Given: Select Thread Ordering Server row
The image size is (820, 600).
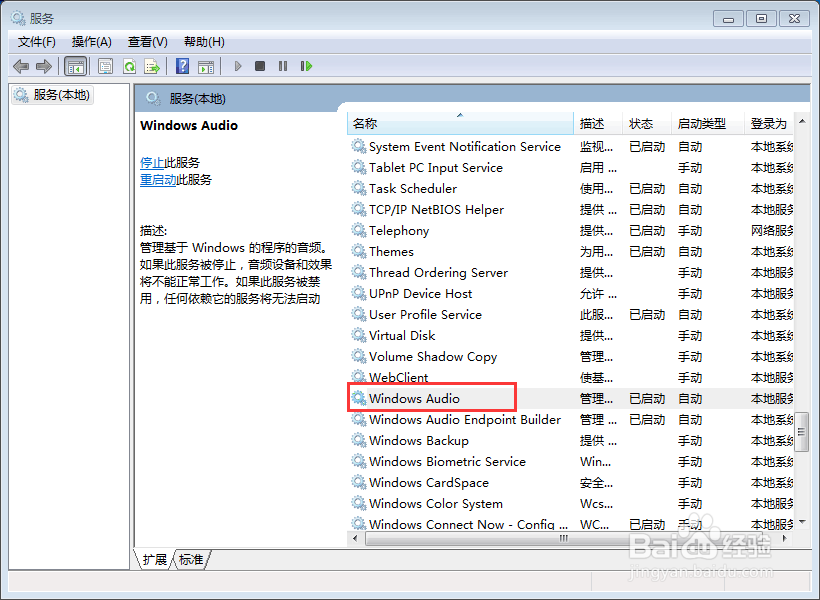Looking at the screenshot, I should coord(571,273).
